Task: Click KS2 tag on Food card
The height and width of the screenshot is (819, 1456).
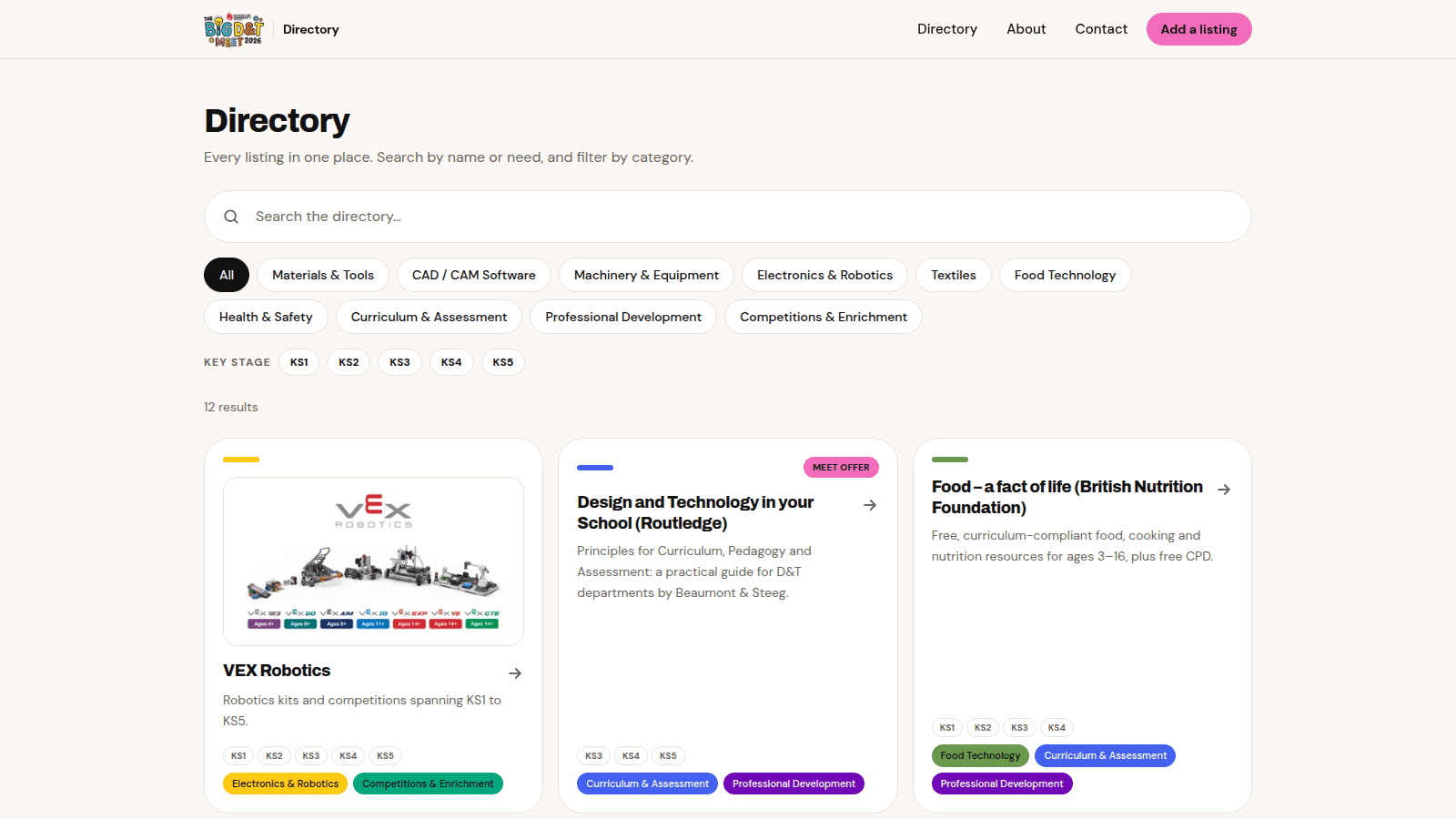Action: pos(983,727)
